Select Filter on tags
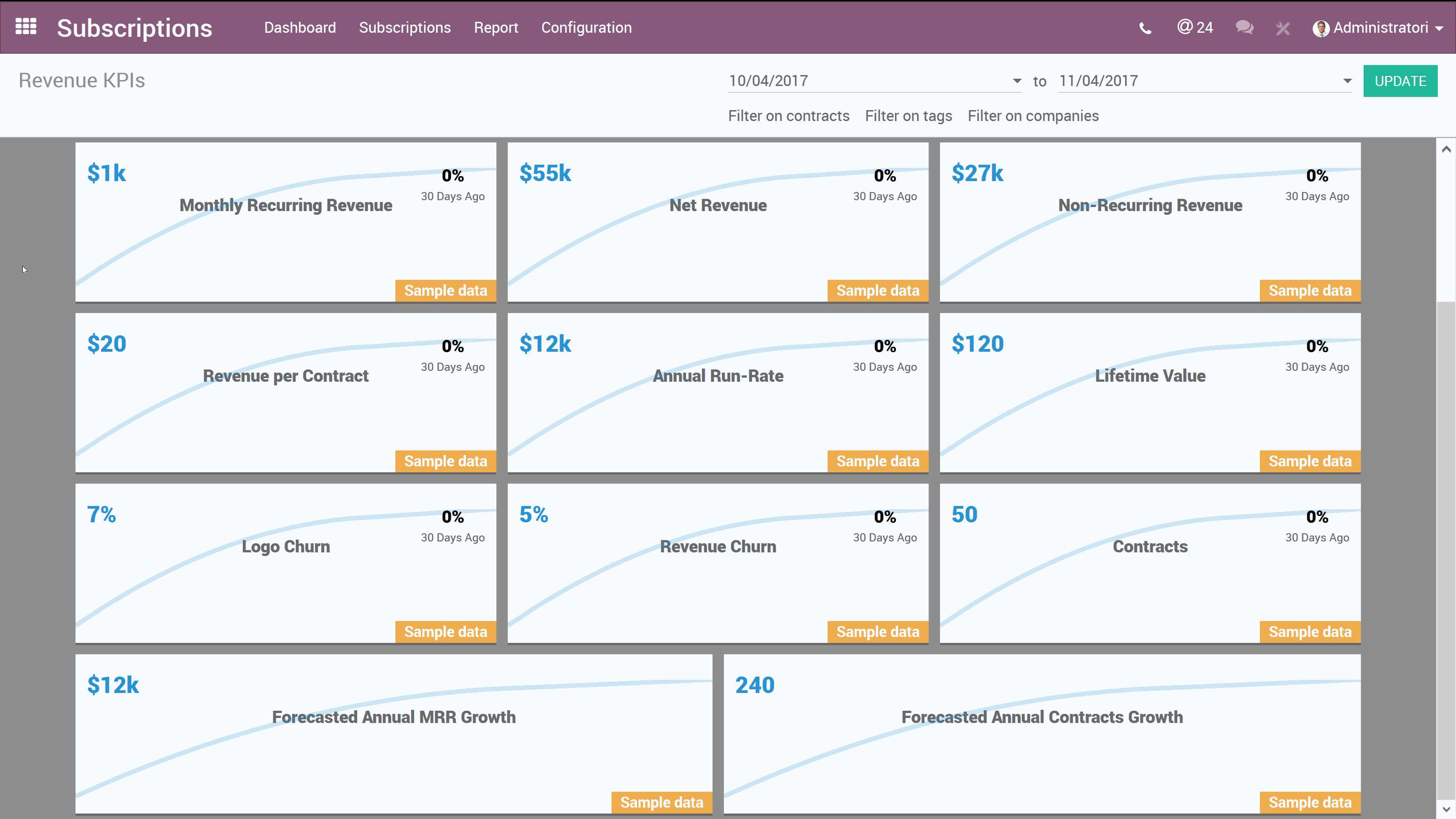The width and height of the screenshot is (1456, 819). pyautogui.click(x=908, y=116)
